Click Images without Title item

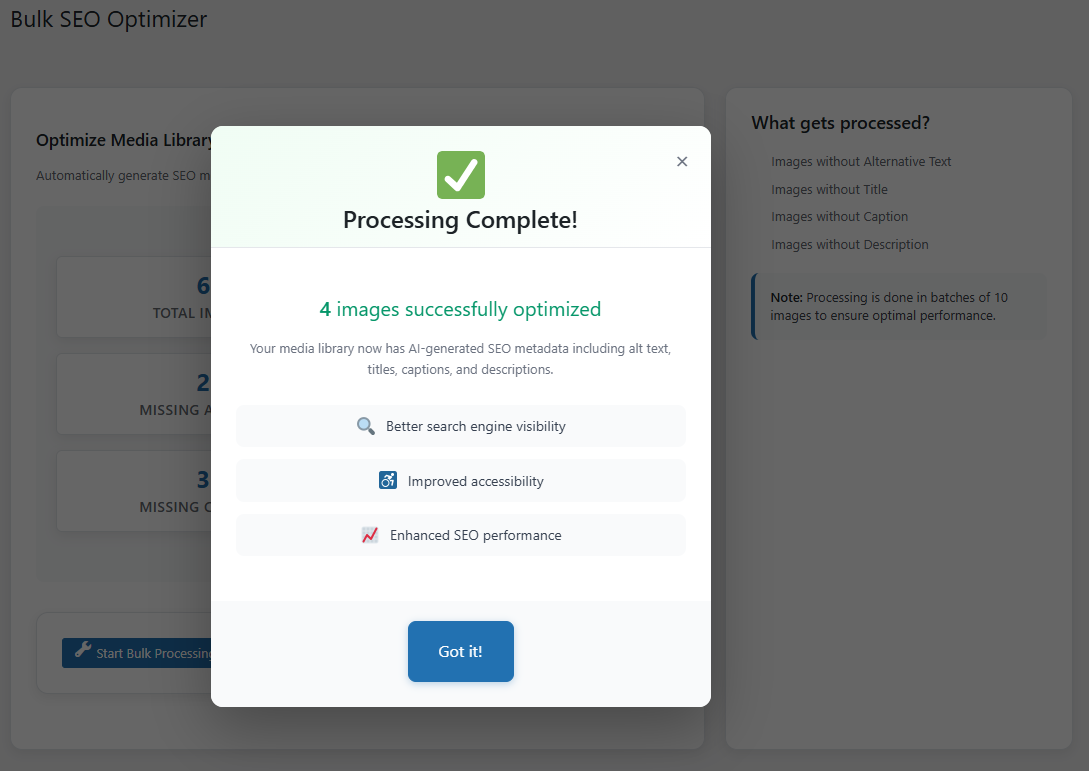click(829, 189)
